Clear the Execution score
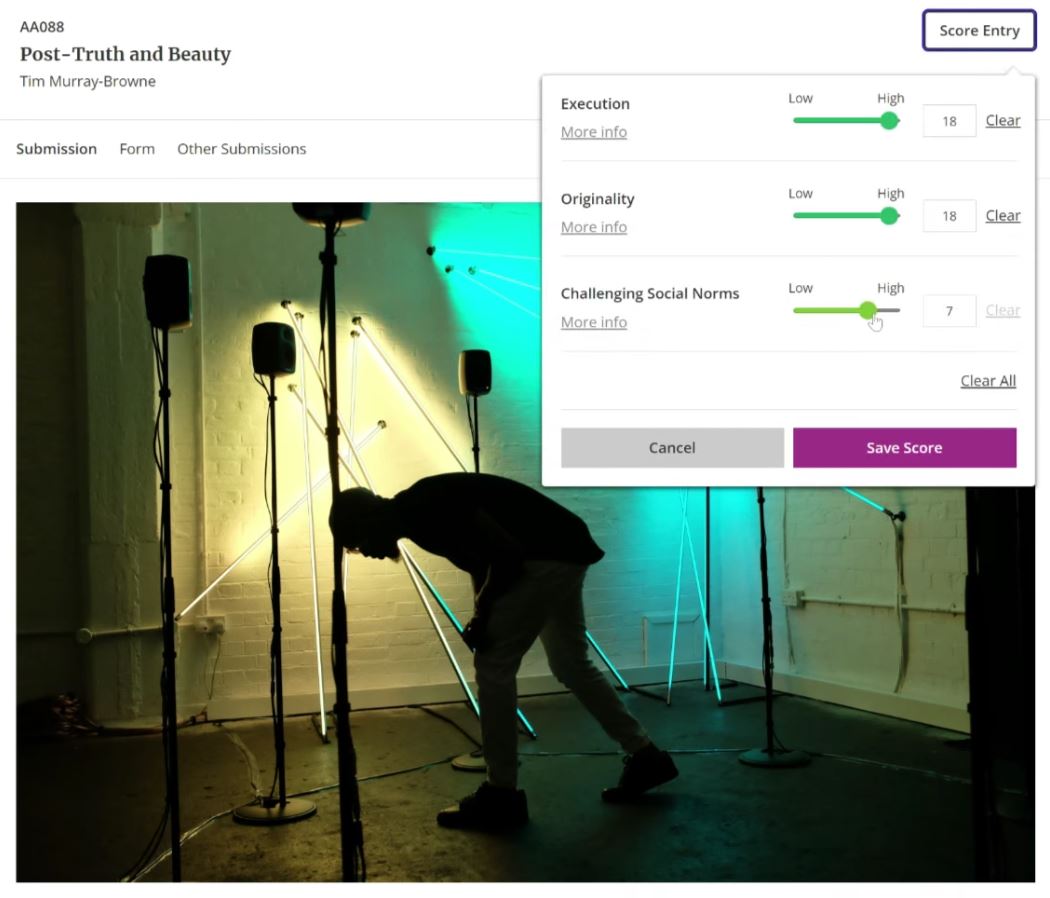The image size is (1050, 898). (1002, 120)
